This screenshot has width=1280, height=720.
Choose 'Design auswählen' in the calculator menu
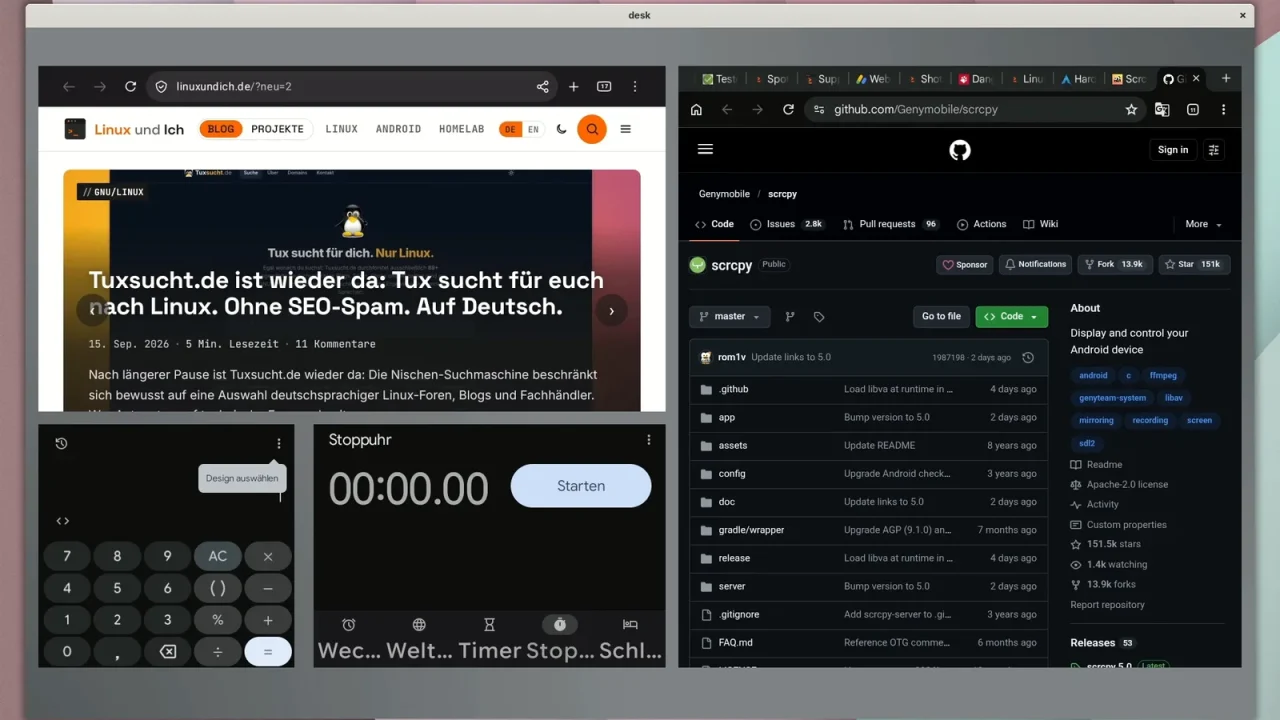242,478
